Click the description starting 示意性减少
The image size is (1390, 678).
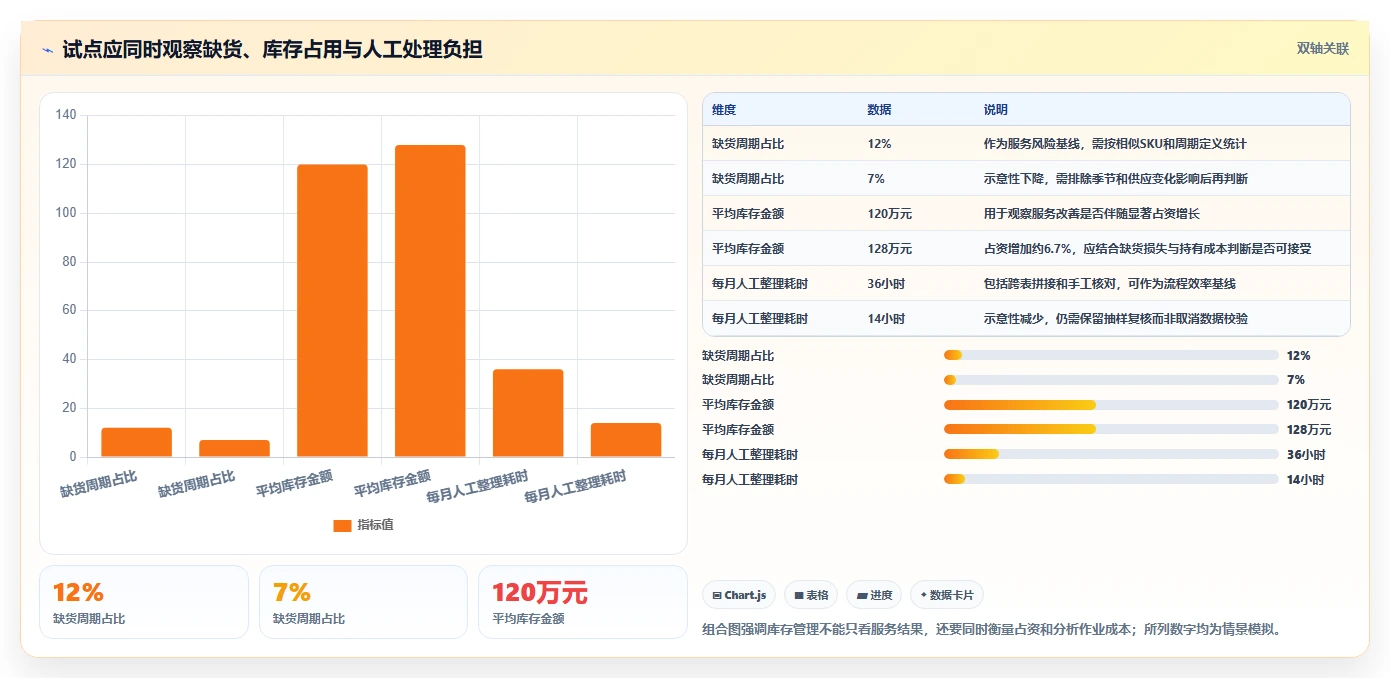click(x=1116, y=319)
